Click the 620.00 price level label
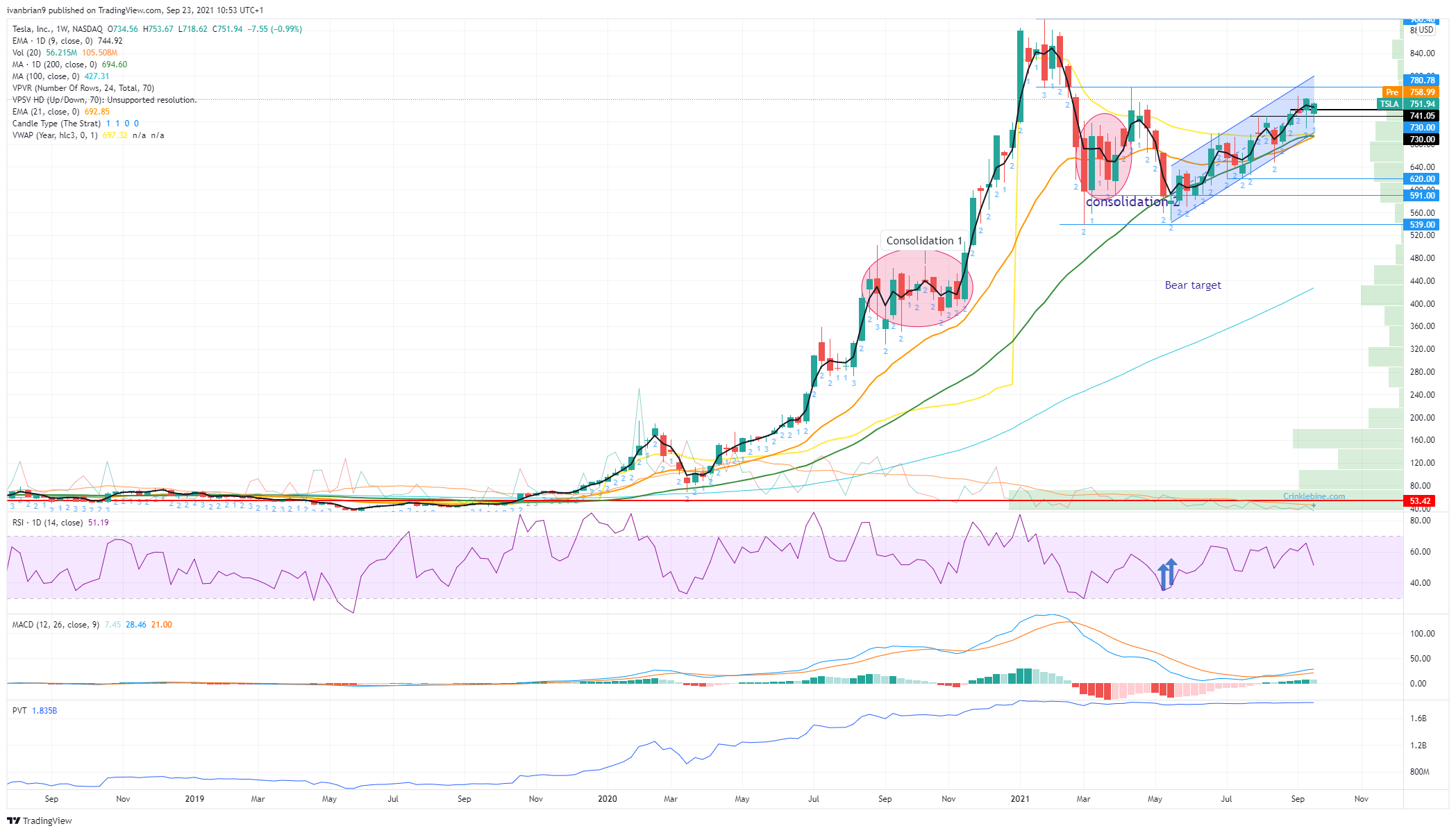1456x833 pixels. (x=1422, y=179)
